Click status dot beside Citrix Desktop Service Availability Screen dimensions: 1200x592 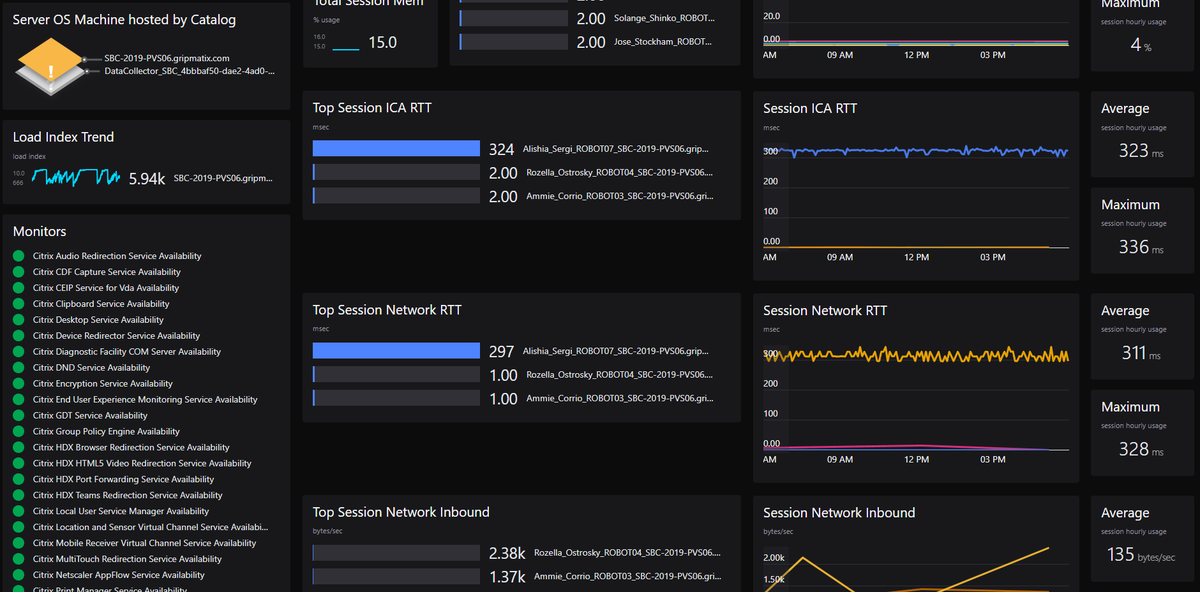pyautogui.click(x=18, y=320)
